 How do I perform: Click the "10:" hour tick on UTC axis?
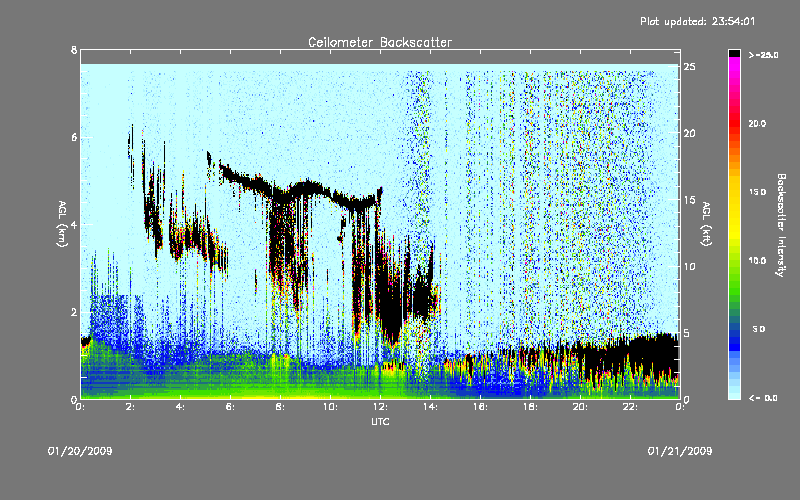[331, 407]
